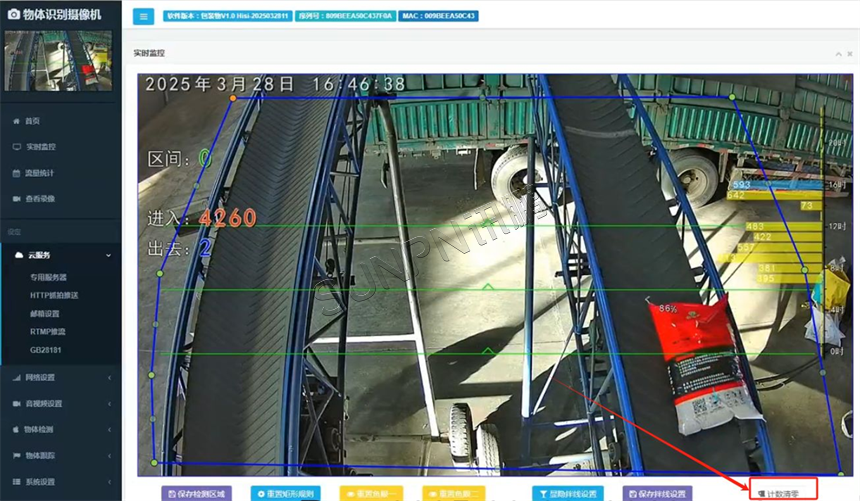Open 查看录像 recordings page
This screenshot has width=860, height=501.
pos(40,199)
